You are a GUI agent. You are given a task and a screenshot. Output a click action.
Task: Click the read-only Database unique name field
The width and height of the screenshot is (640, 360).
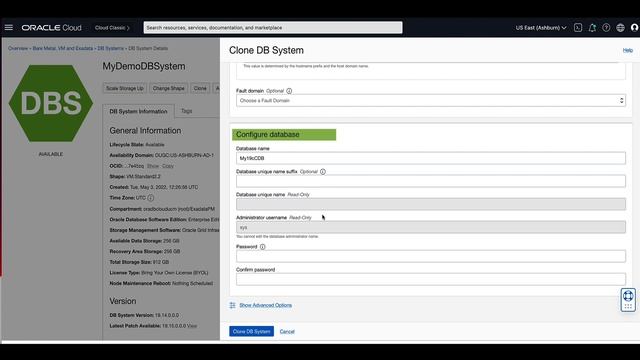point(431,204)
